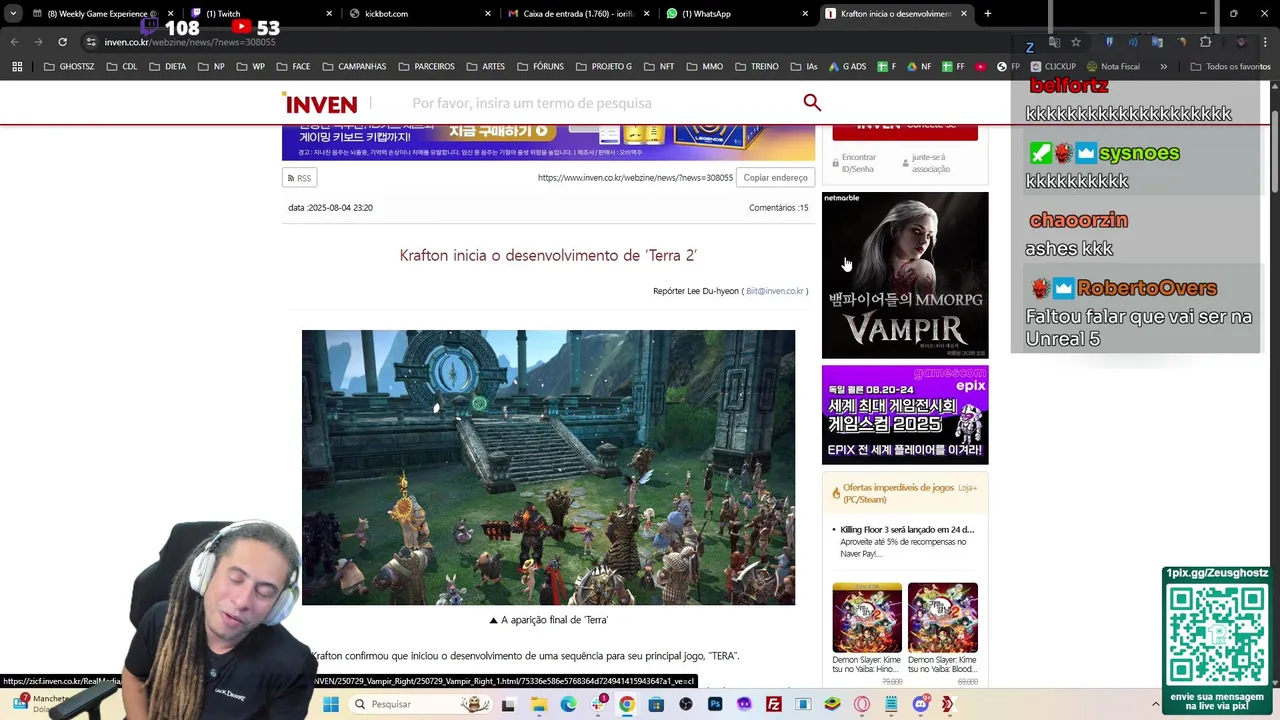Go back with the browser back arrow
Image resolution: width=1280 pixels, height=720 pixels.
coord(14,42)
